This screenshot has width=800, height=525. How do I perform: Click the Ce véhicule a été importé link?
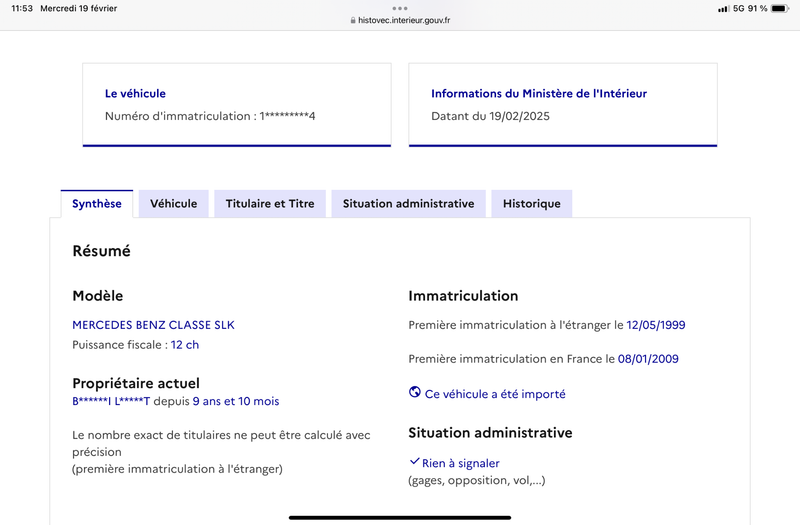[x=495, y=394]
